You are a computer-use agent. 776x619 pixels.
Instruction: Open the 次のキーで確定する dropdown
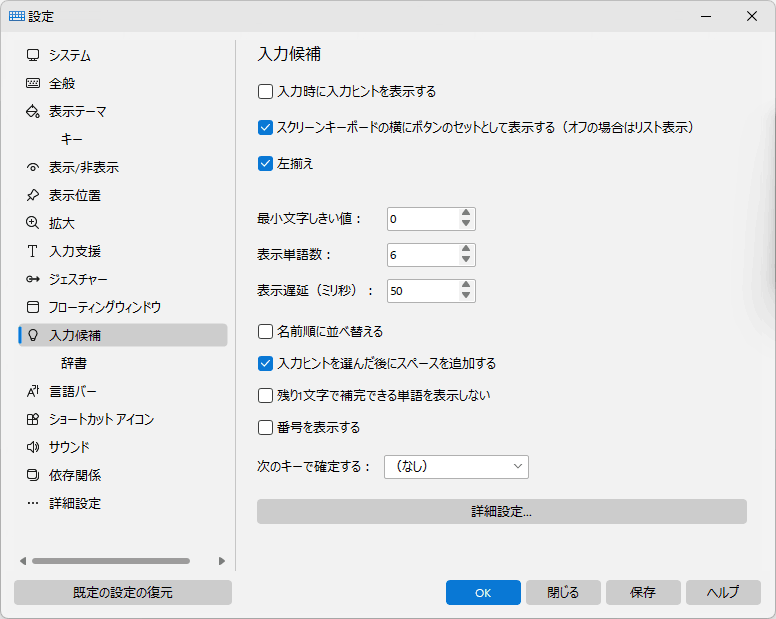click(456, 467)
